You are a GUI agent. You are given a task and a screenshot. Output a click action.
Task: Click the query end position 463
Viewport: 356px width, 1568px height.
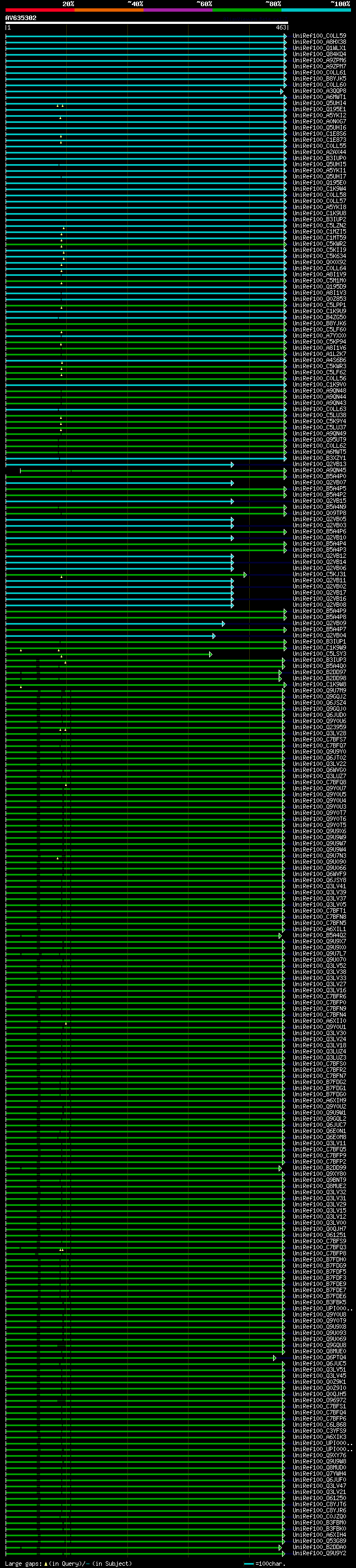pyautogui.click(x=280, y=27)
